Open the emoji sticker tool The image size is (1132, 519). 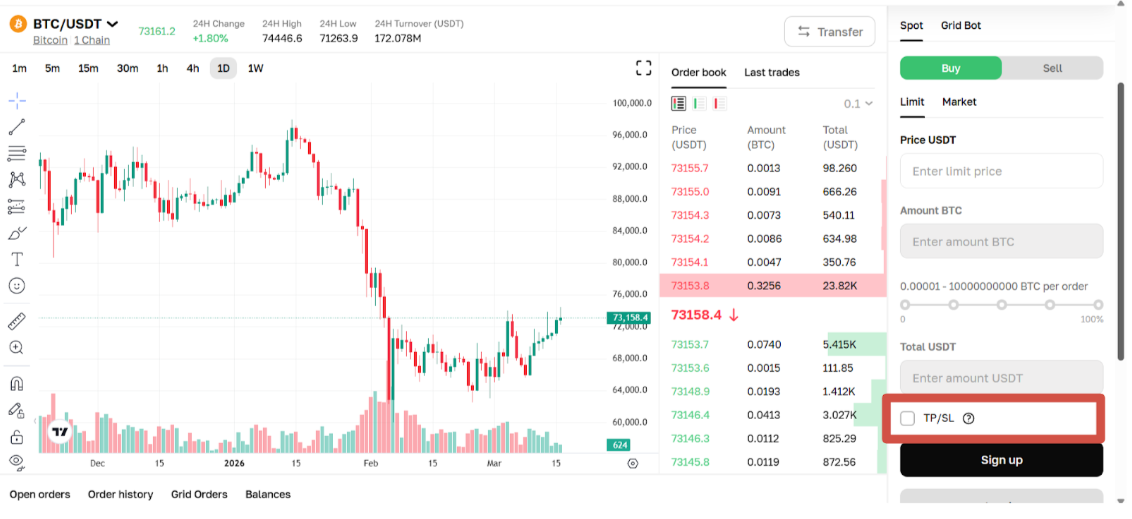tap(17, 286)
